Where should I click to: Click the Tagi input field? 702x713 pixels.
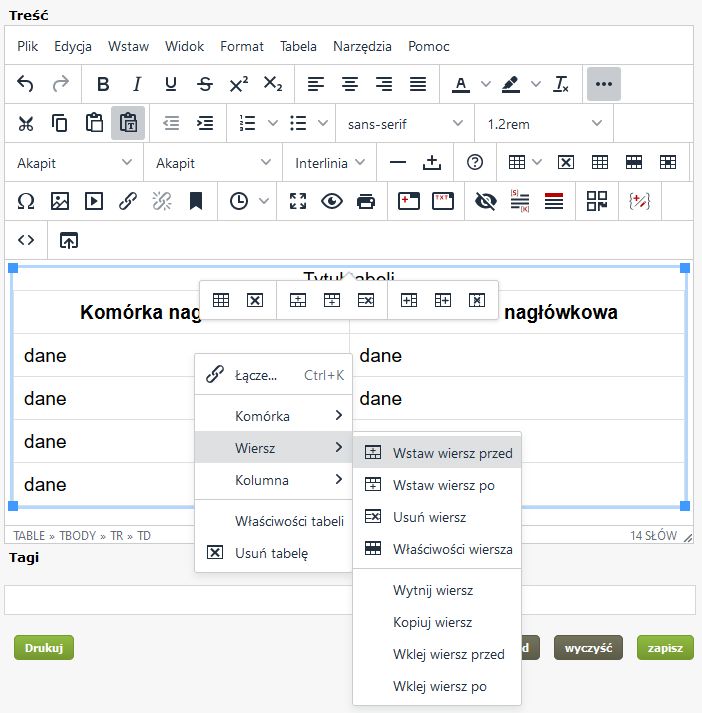[350, 600]
